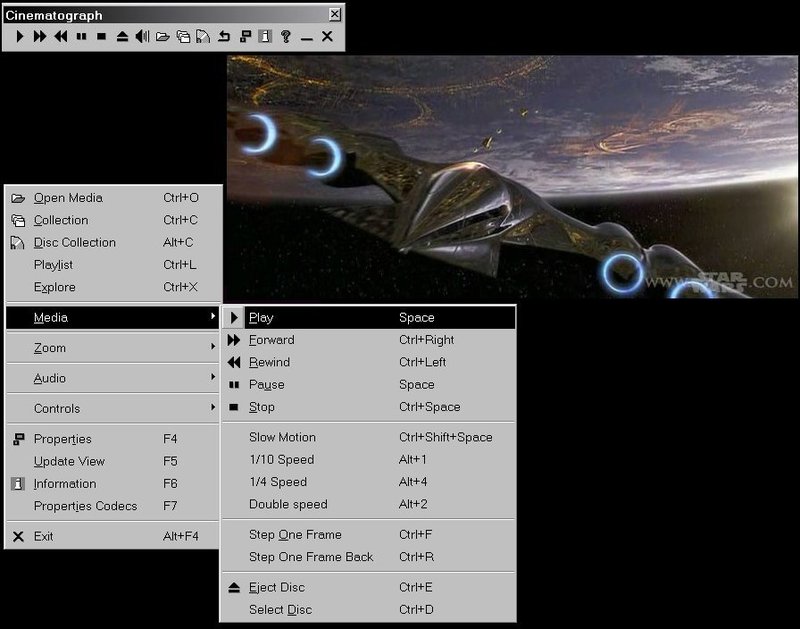
Task: Click the return arrow icon in the toolbar
Action: click(224, 36)
